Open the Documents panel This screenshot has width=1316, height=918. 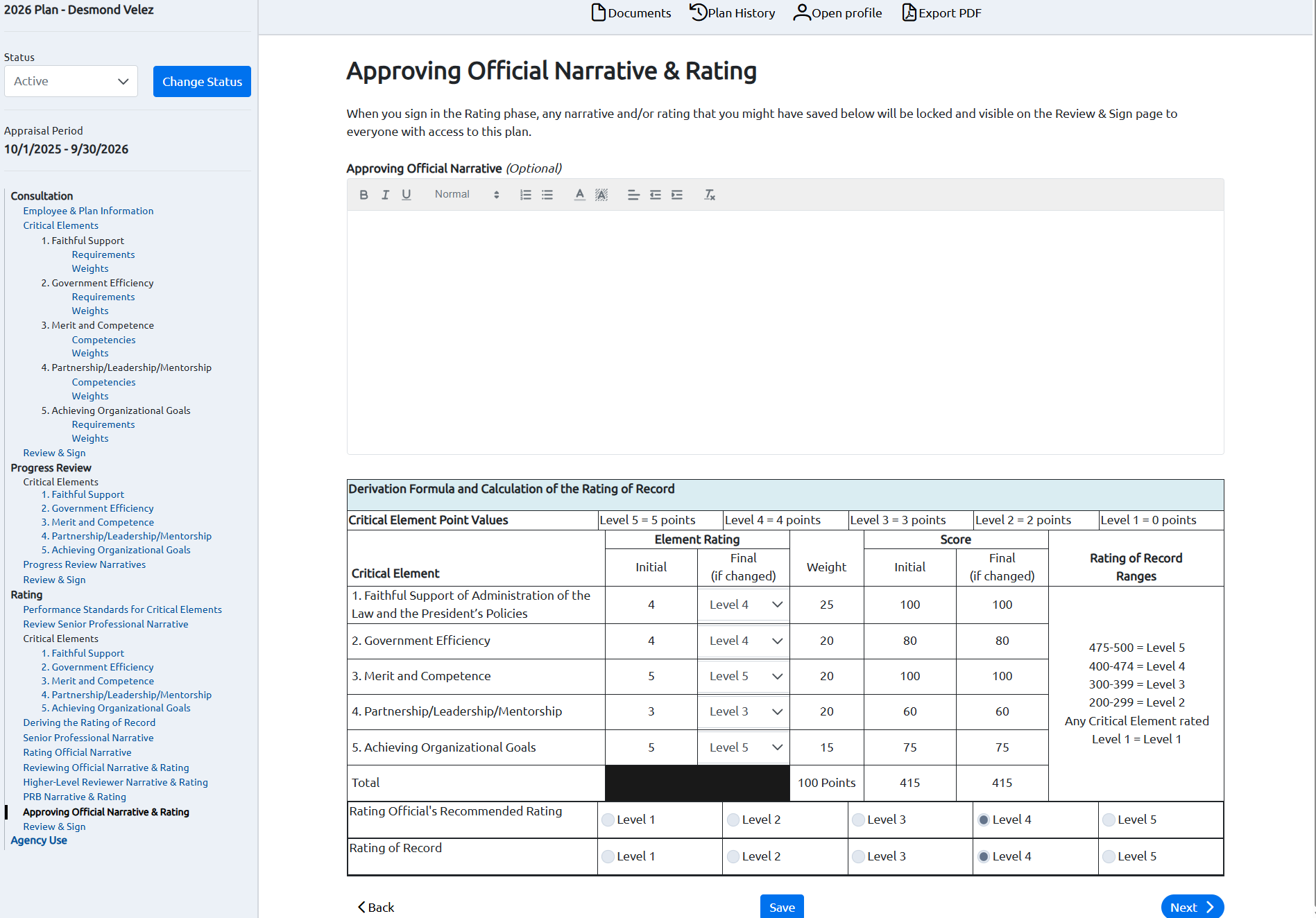(630, 12)
